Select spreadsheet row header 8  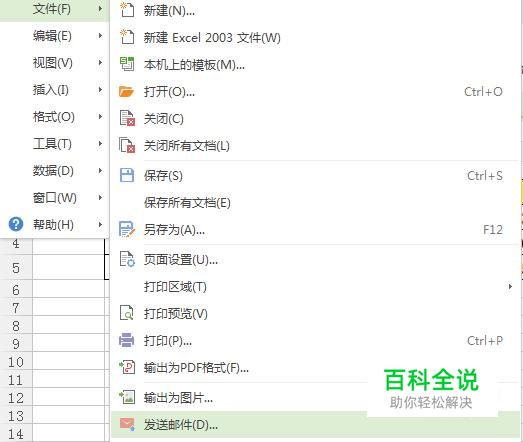click(16, 325)
